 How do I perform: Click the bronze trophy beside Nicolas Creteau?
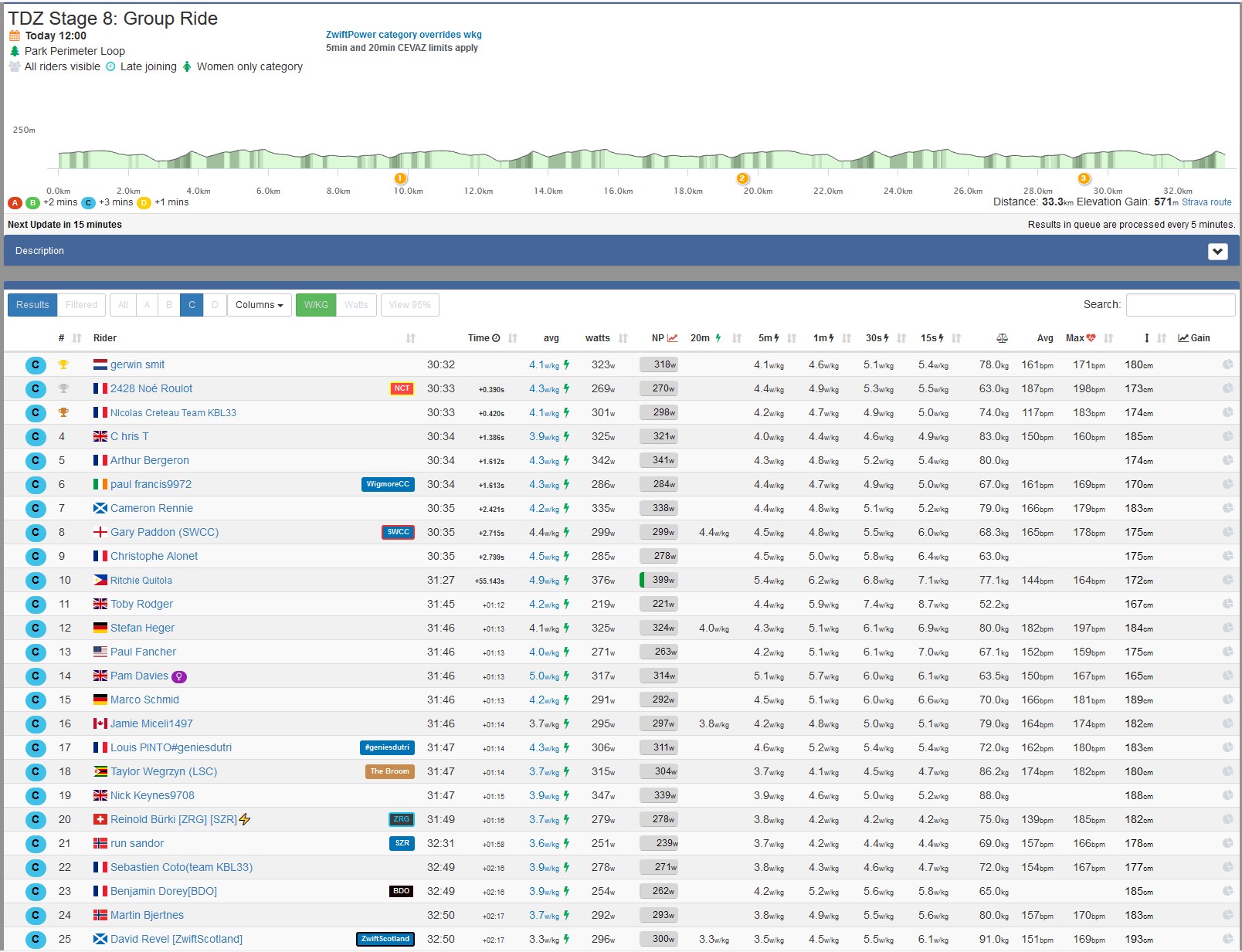(x=63, y=412)
